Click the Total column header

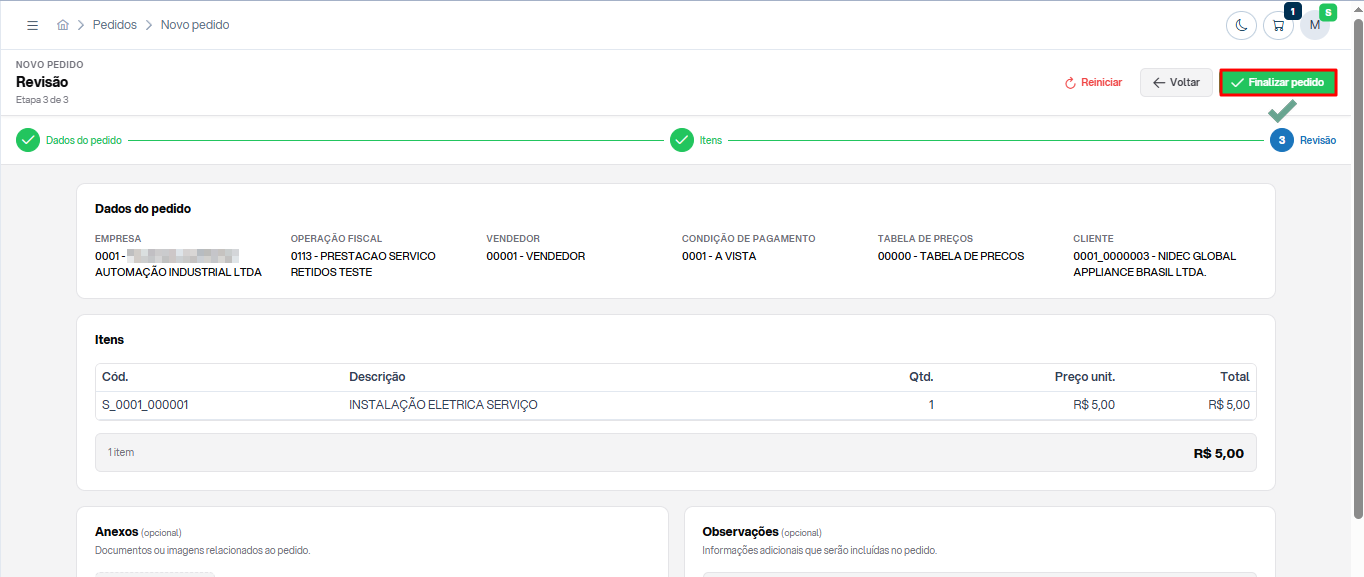point(1235,377)
